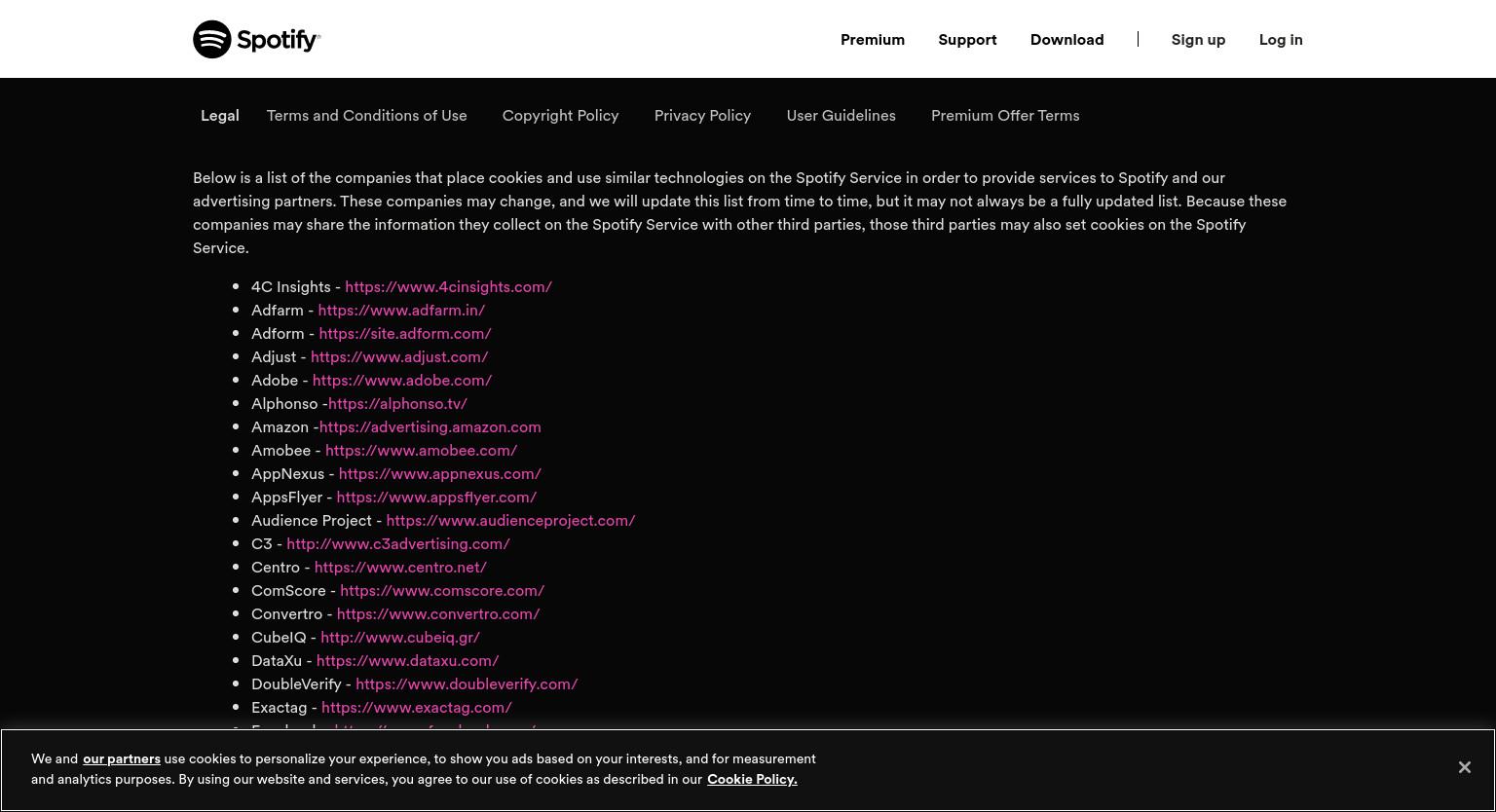1496x812 pixels.
Task: Follow the cubeiq.gr link
Action: tap(400, 637)
